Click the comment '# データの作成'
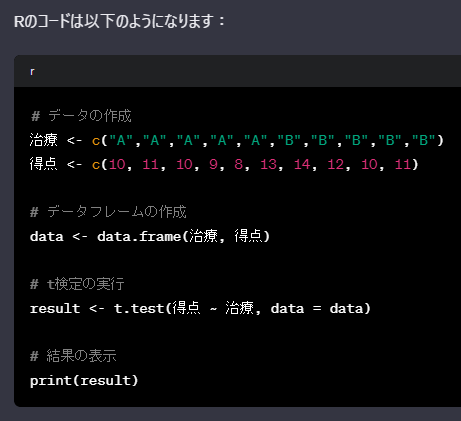The width and height of the screenshot is (461, 421). 81,116
